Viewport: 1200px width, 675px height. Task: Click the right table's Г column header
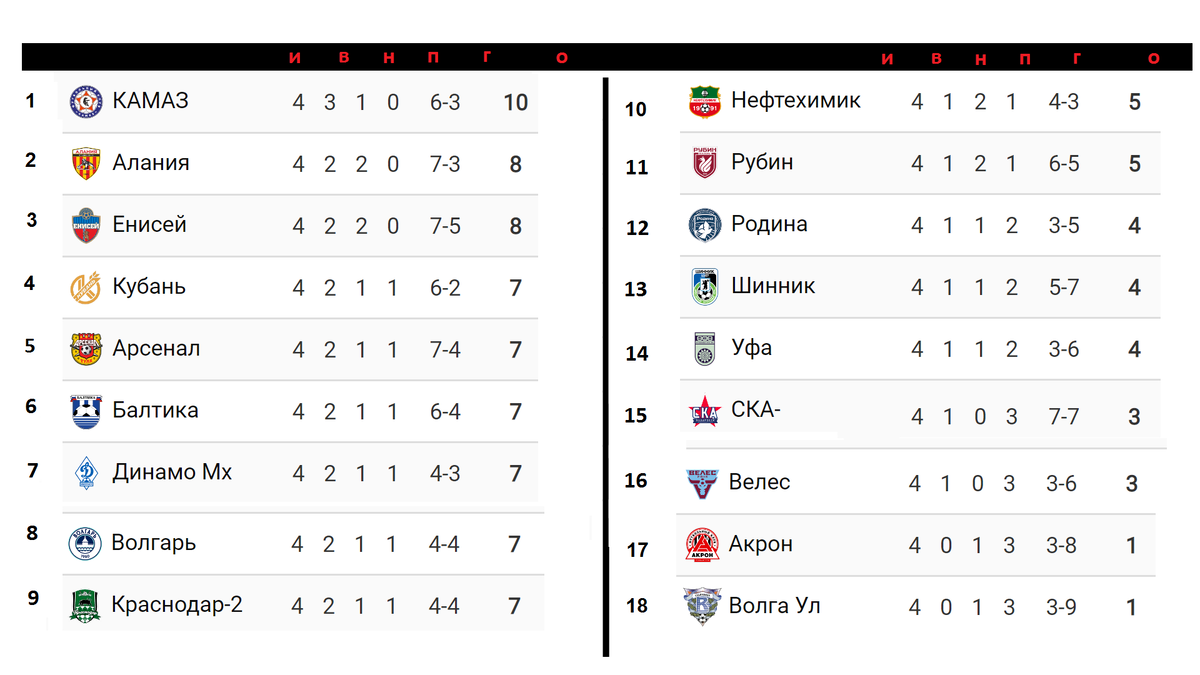pyautogui.click(x=1077, y=58)
